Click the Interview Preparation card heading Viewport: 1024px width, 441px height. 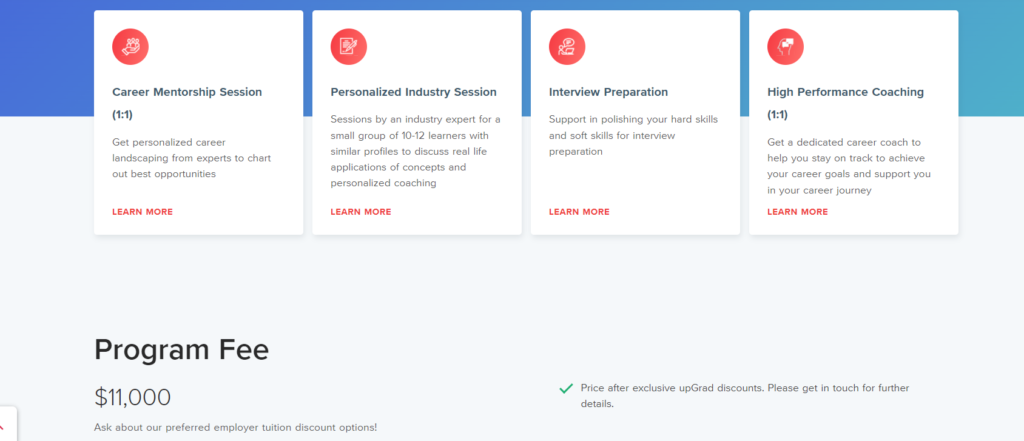click(608, 92)
